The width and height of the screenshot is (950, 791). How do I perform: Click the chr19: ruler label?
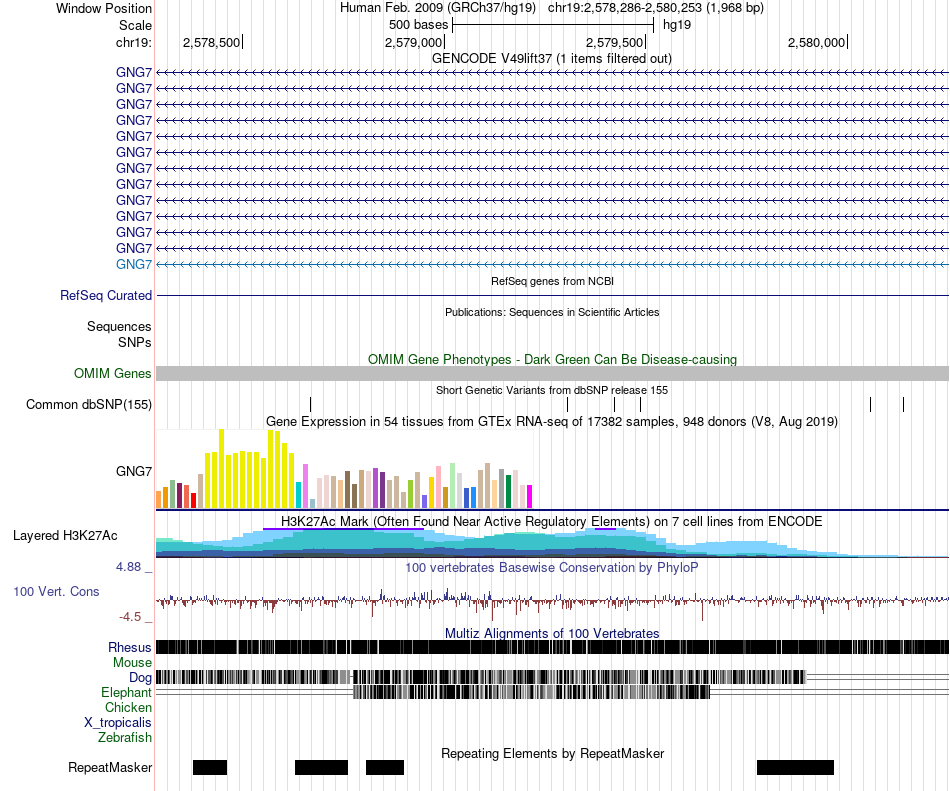pos(134,42)
